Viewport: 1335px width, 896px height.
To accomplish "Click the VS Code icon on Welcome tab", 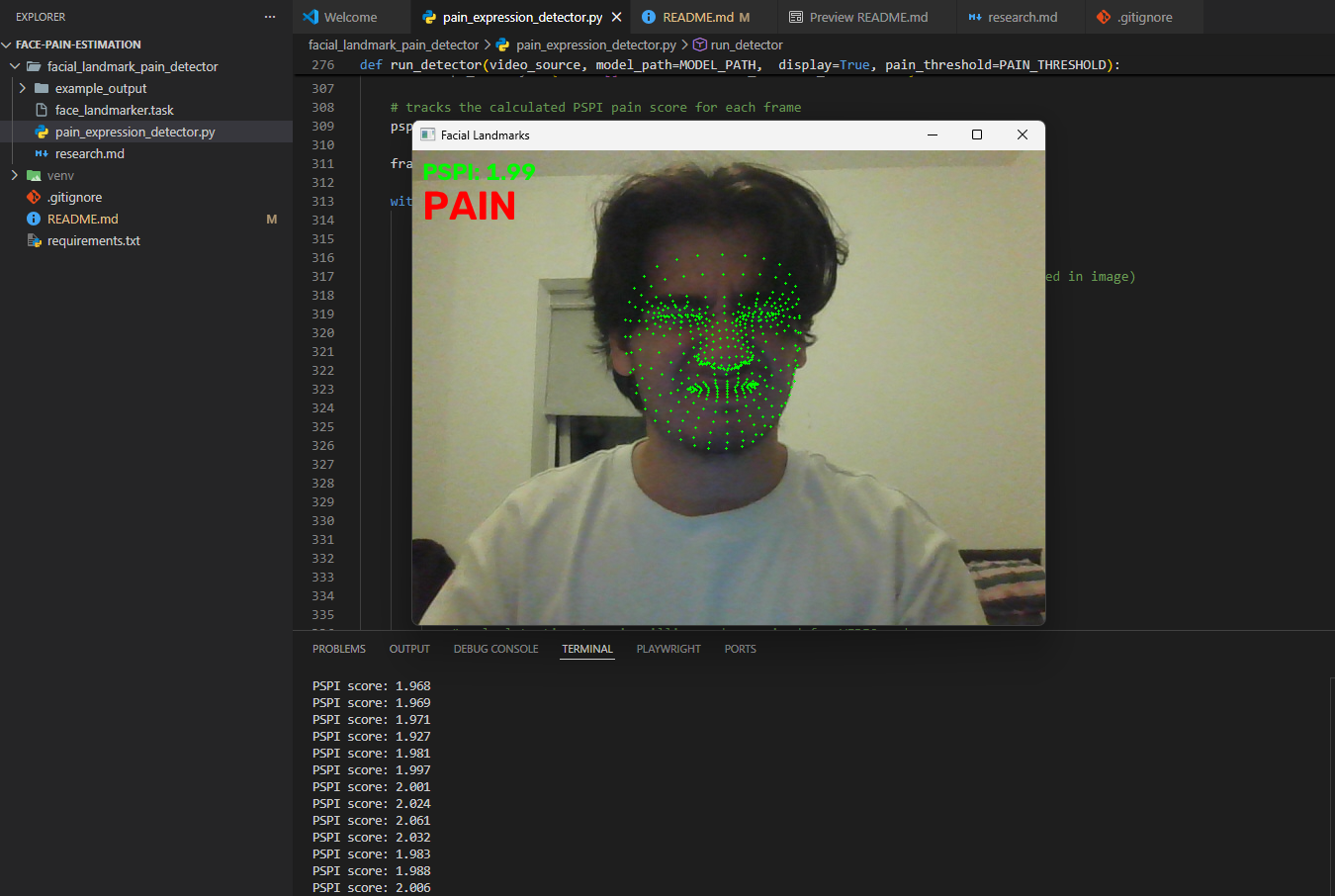I will (311, 17).
